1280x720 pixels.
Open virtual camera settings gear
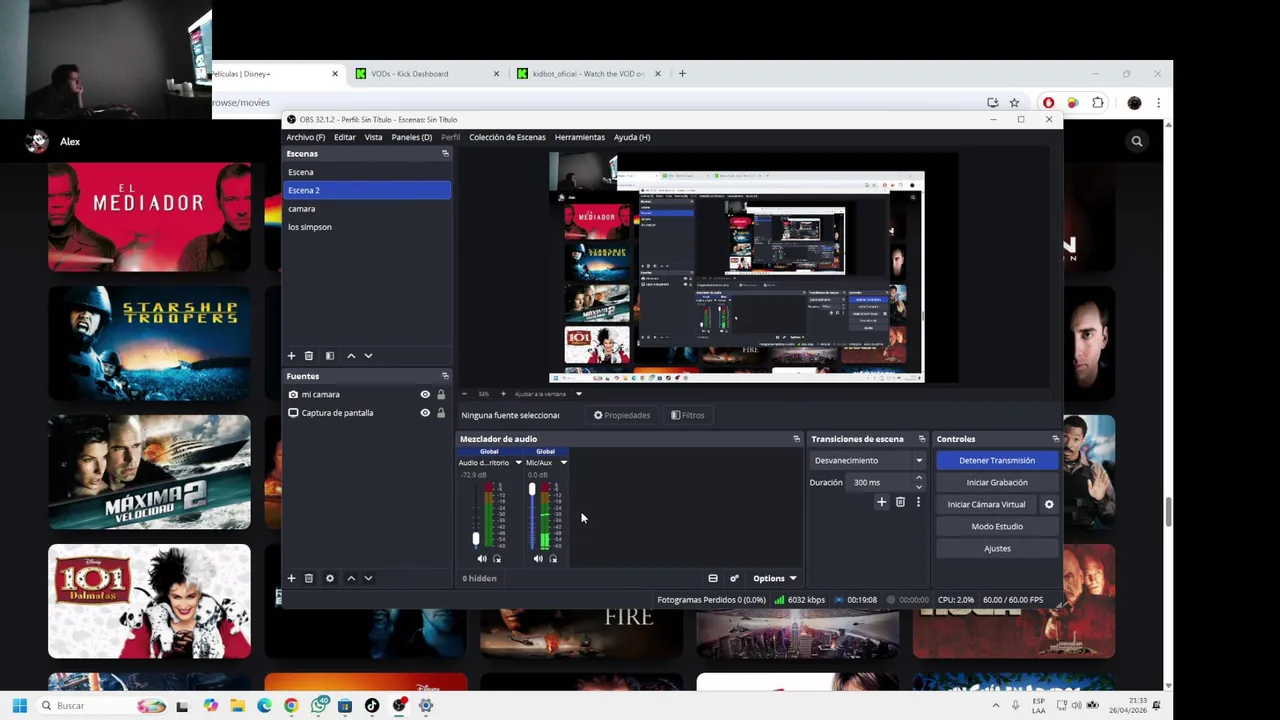pos(1049,505)
